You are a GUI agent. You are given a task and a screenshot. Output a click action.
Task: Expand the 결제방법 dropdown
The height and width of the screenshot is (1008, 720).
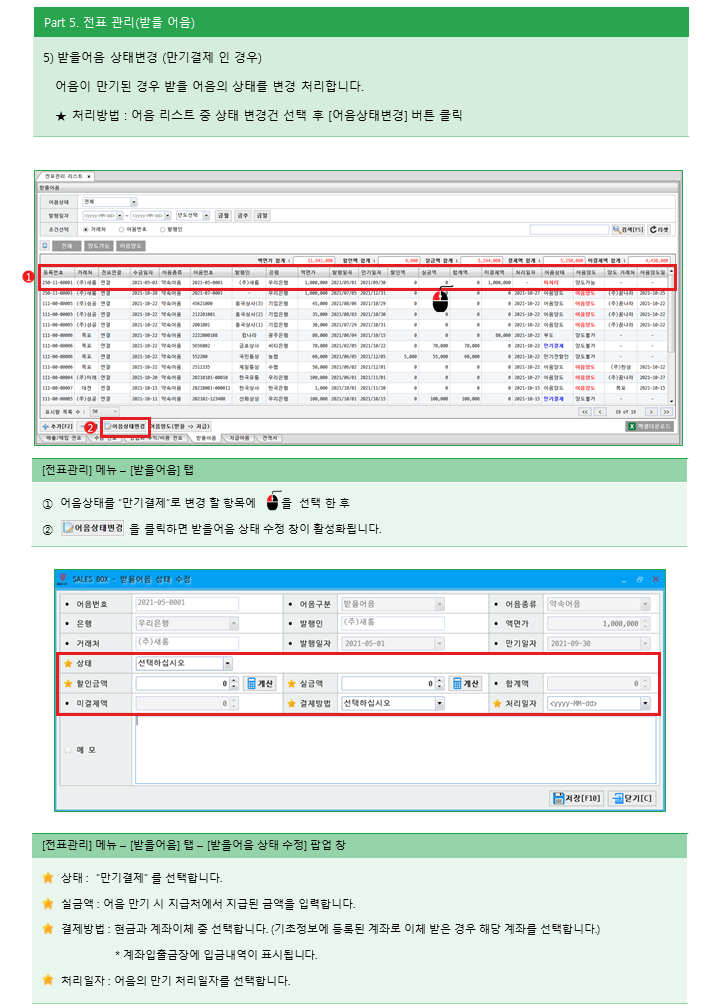tap(439, 703)
